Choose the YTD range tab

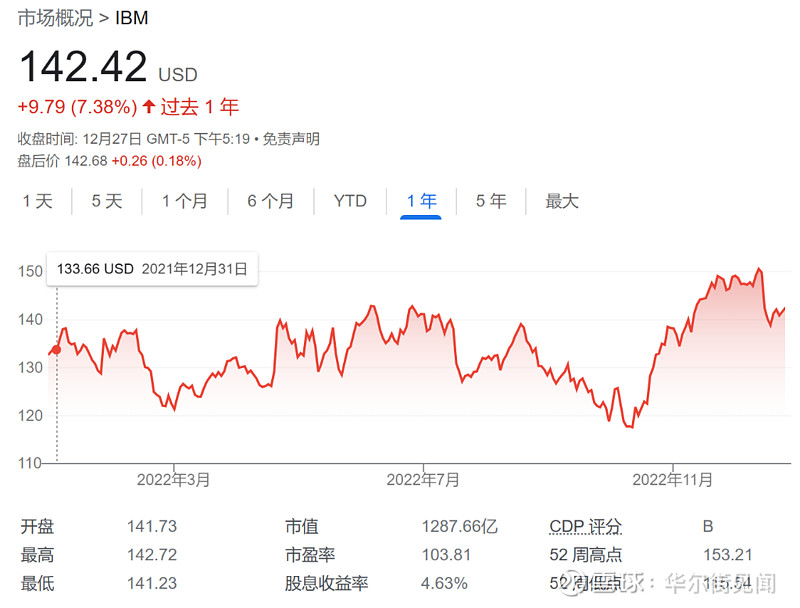[x=350, y=201]
